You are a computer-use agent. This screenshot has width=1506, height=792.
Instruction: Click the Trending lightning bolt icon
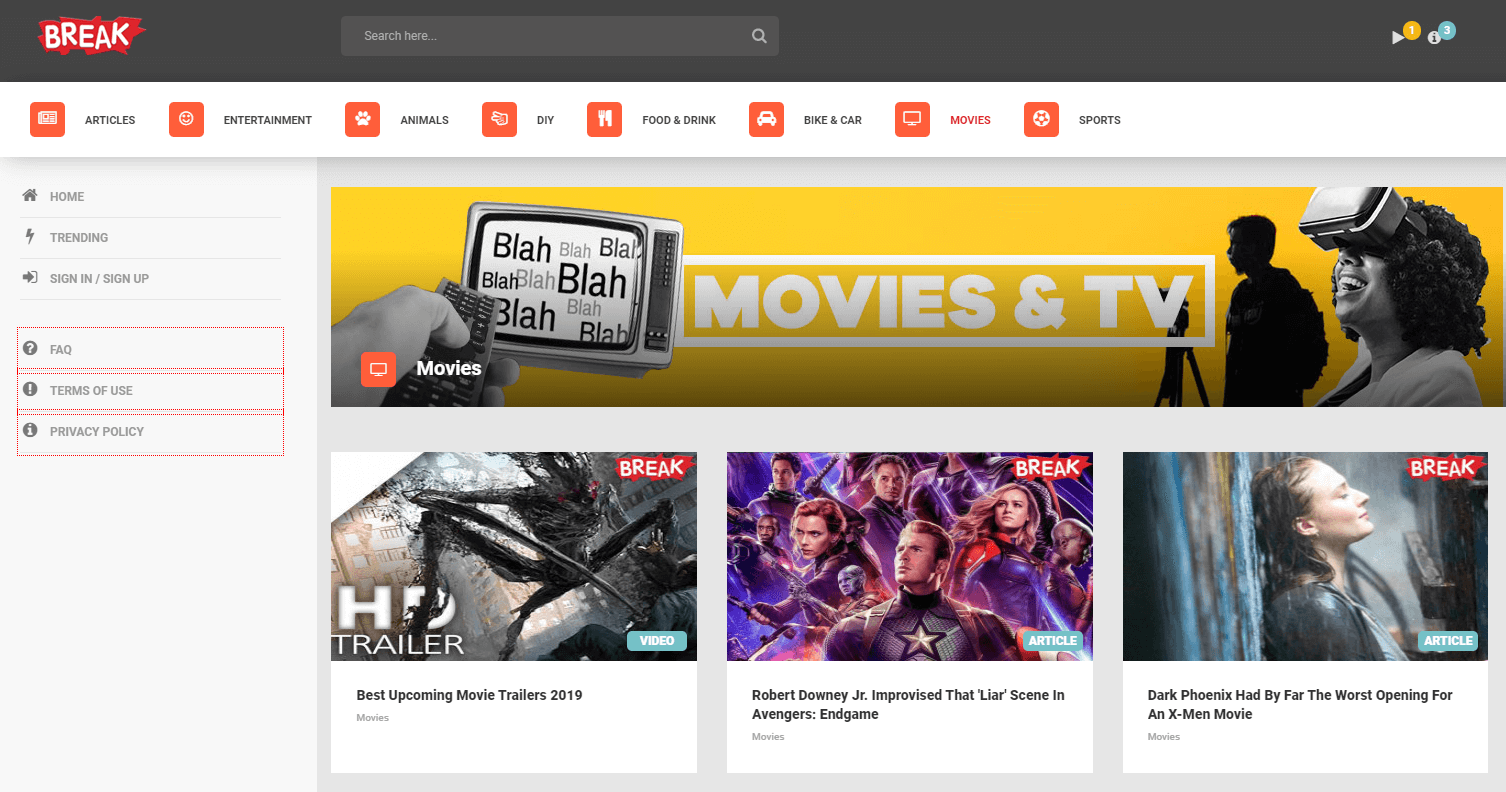[30, 237]
